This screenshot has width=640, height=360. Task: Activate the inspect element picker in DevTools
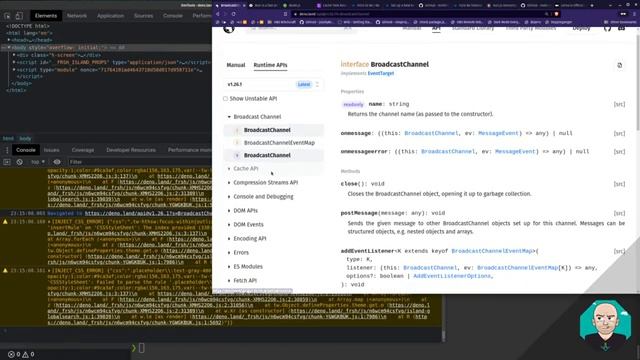coord(7,16)
